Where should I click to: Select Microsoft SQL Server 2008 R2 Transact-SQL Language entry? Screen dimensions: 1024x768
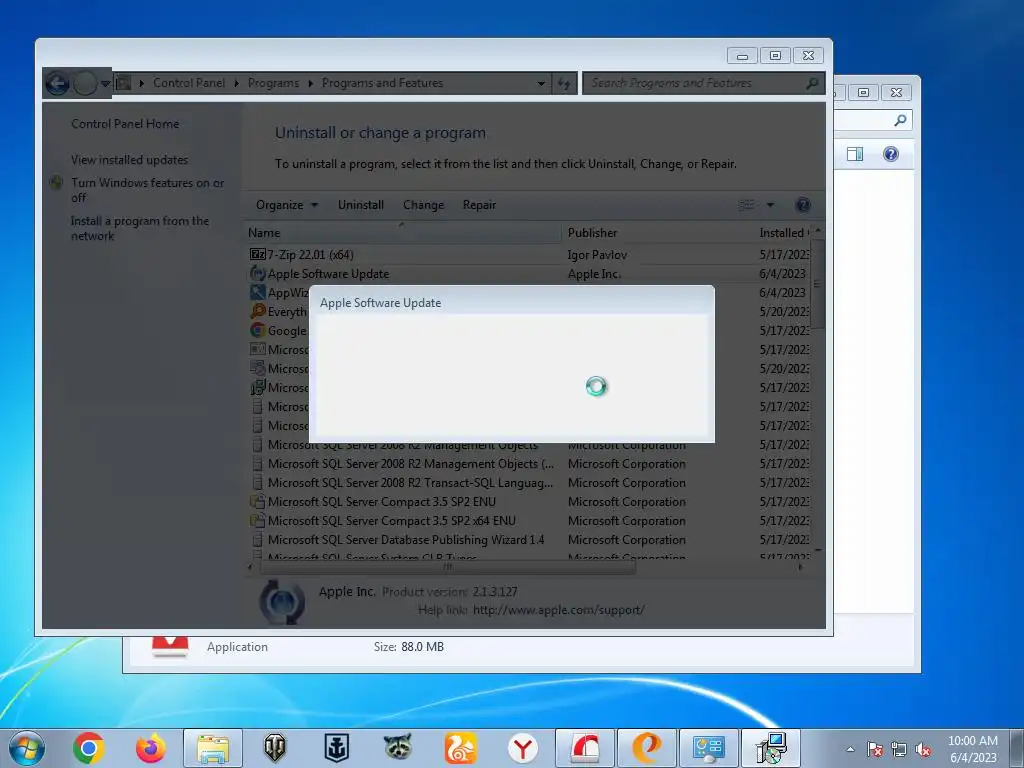(528, 483)
